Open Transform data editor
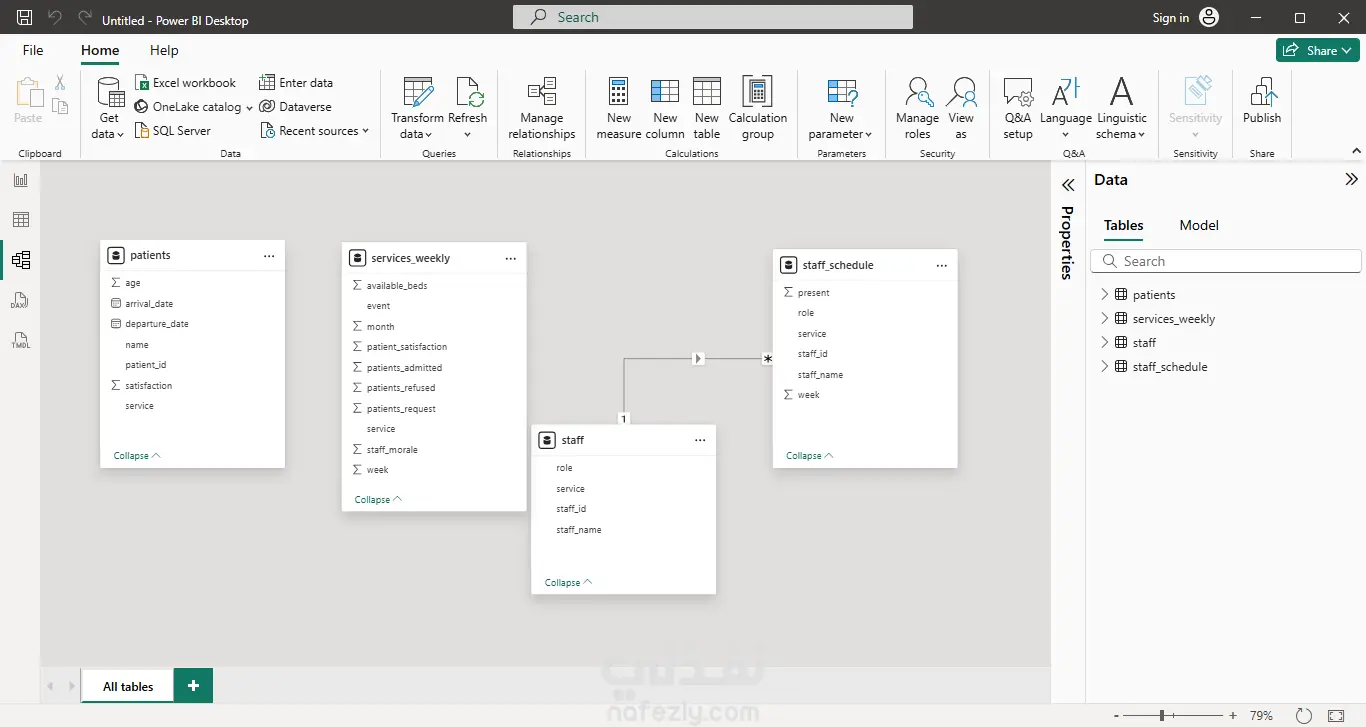Screen dimensions: 1366x727 [x=417, y=108]
